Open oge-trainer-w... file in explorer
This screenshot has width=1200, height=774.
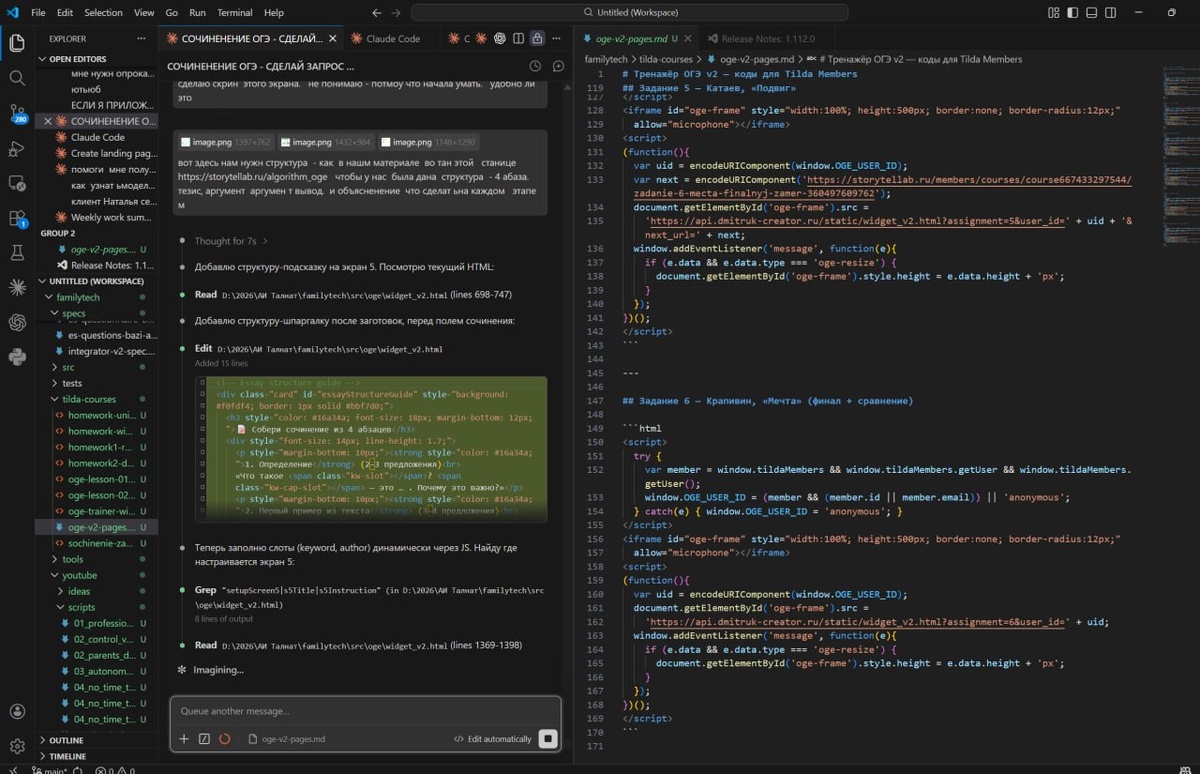click(100, 511)
